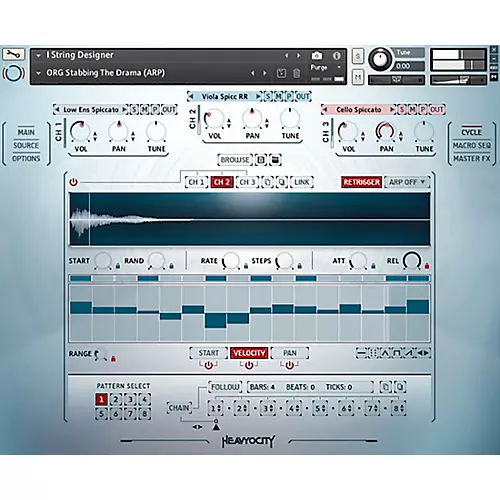
Task: Mute channel 1 Low Ens Spiccato
Action: pyautogui.click(x=145, y=110)
